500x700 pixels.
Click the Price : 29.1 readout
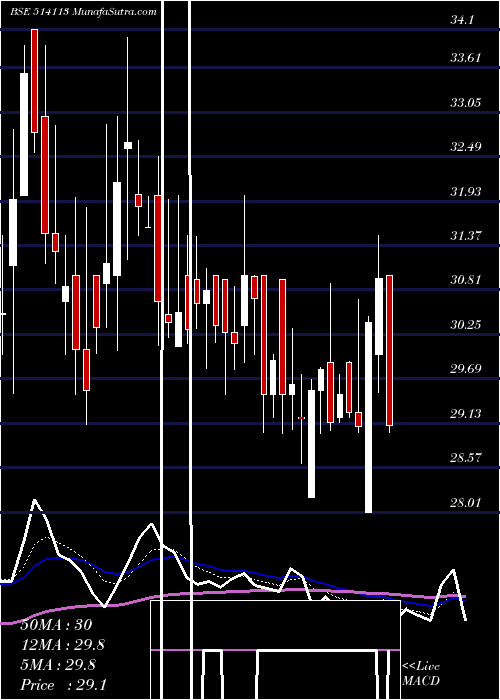coord(64,685)
